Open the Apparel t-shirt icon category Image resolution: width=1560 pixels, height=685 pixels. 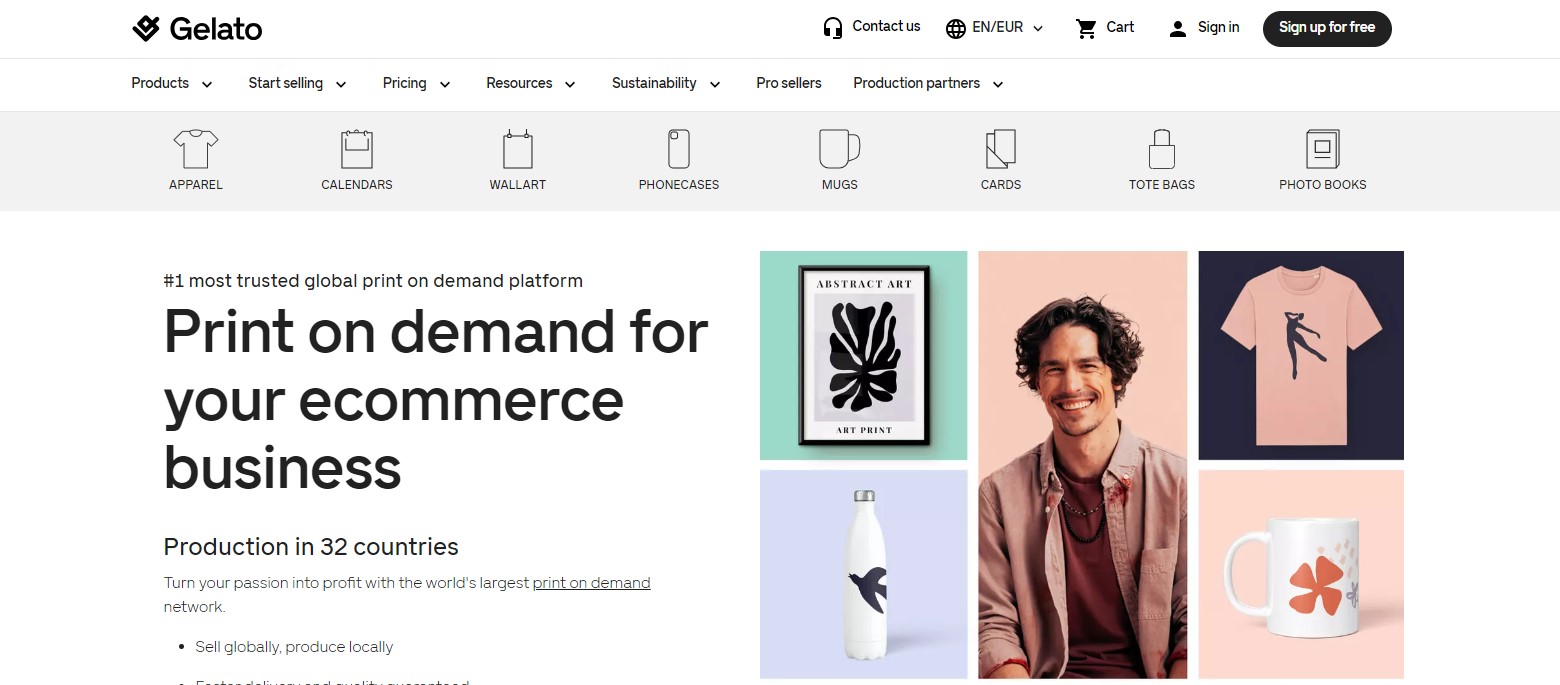point(196,149)
